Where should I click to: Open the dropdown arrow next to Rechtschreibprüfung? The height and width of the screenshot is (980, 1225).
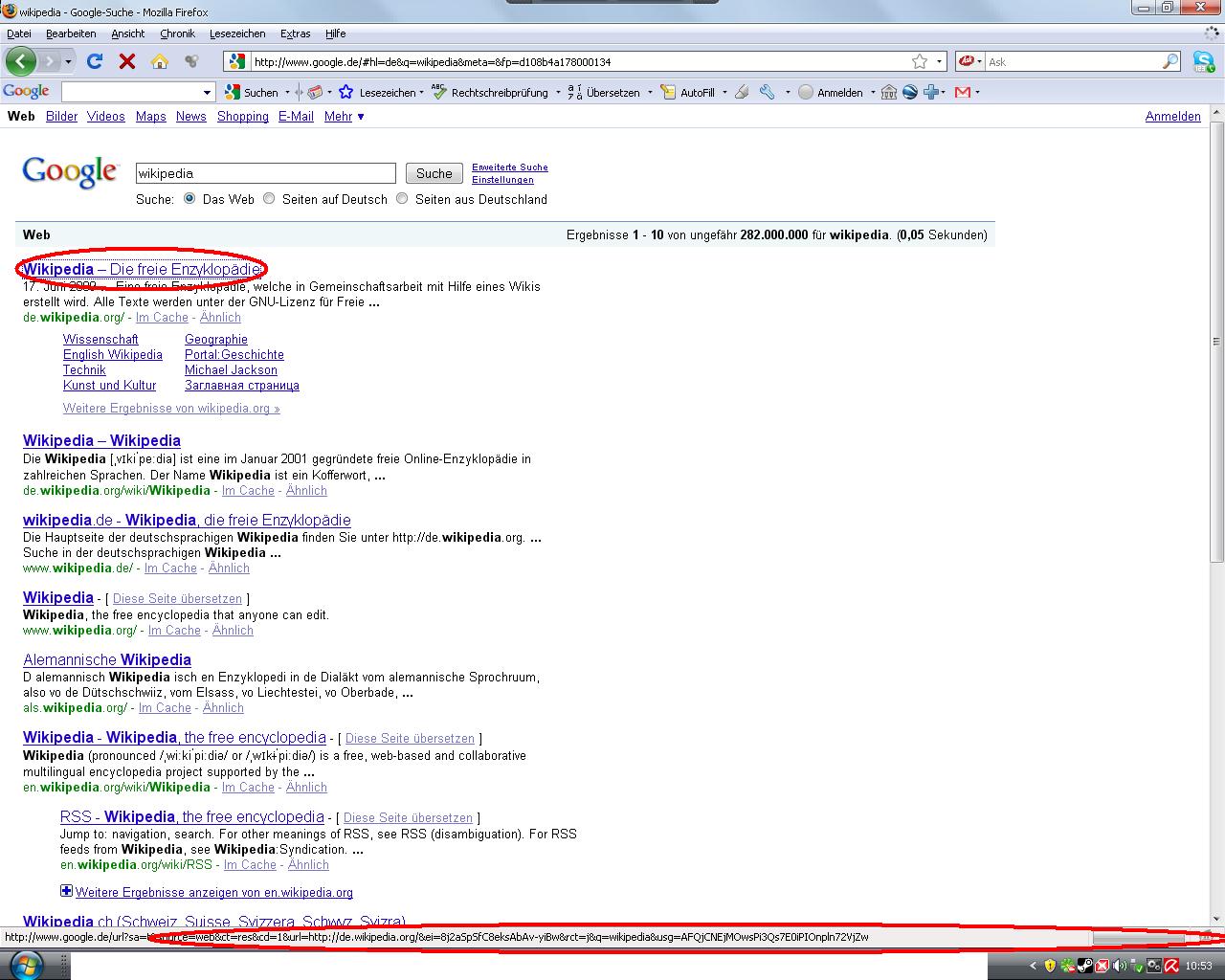(557, 92)
